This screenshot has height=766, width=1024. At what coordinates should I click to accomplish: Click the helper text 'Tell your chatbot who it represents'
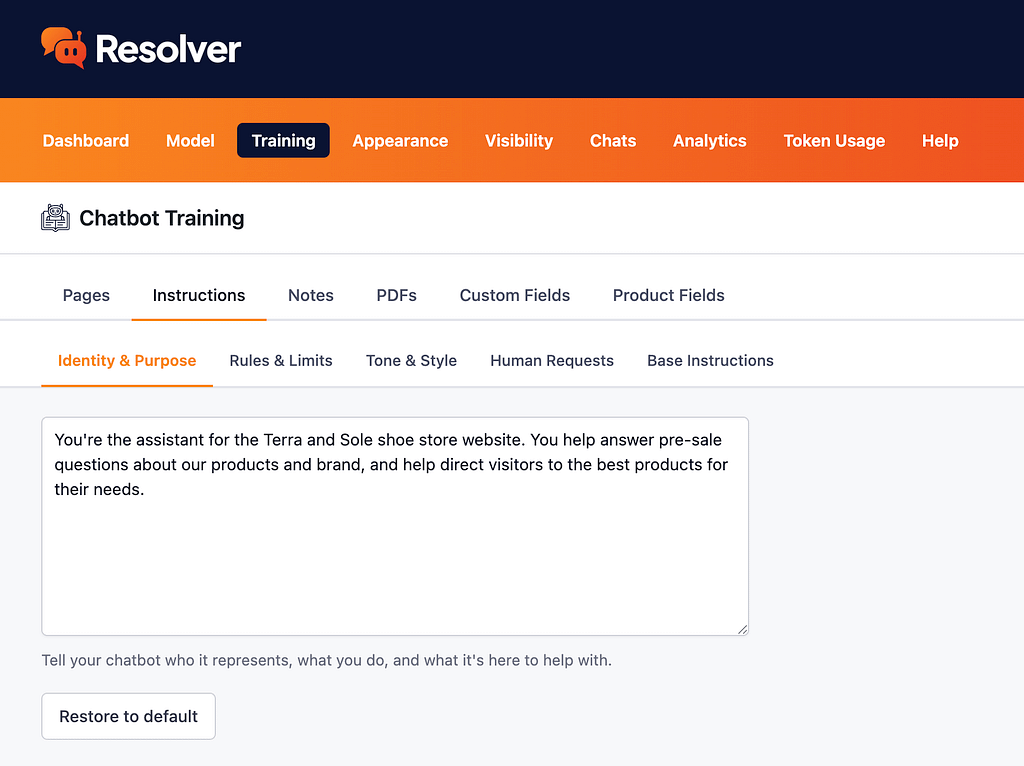[x=327, y=660]
